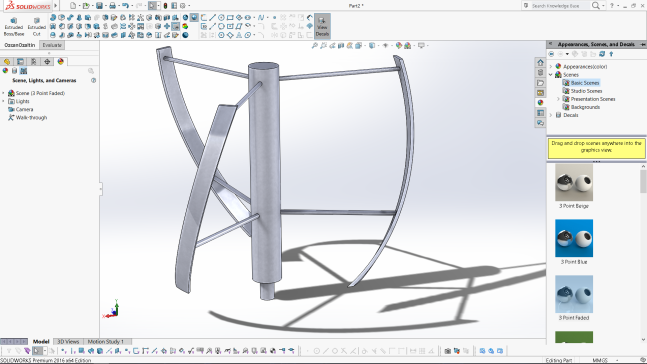Open the SOLIDWORKS menu flyout arrow

point(56,6)
